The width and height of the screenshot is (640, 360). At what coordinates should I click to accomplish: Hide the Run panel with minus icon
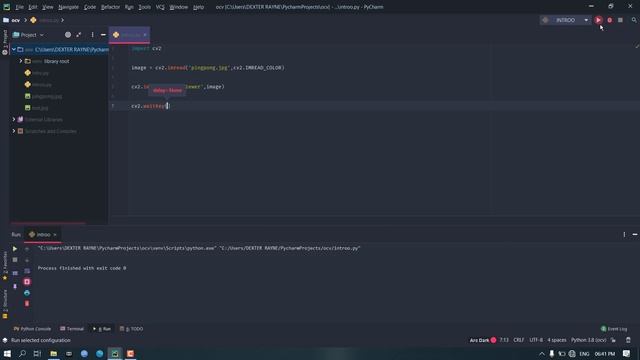point(635,234)
